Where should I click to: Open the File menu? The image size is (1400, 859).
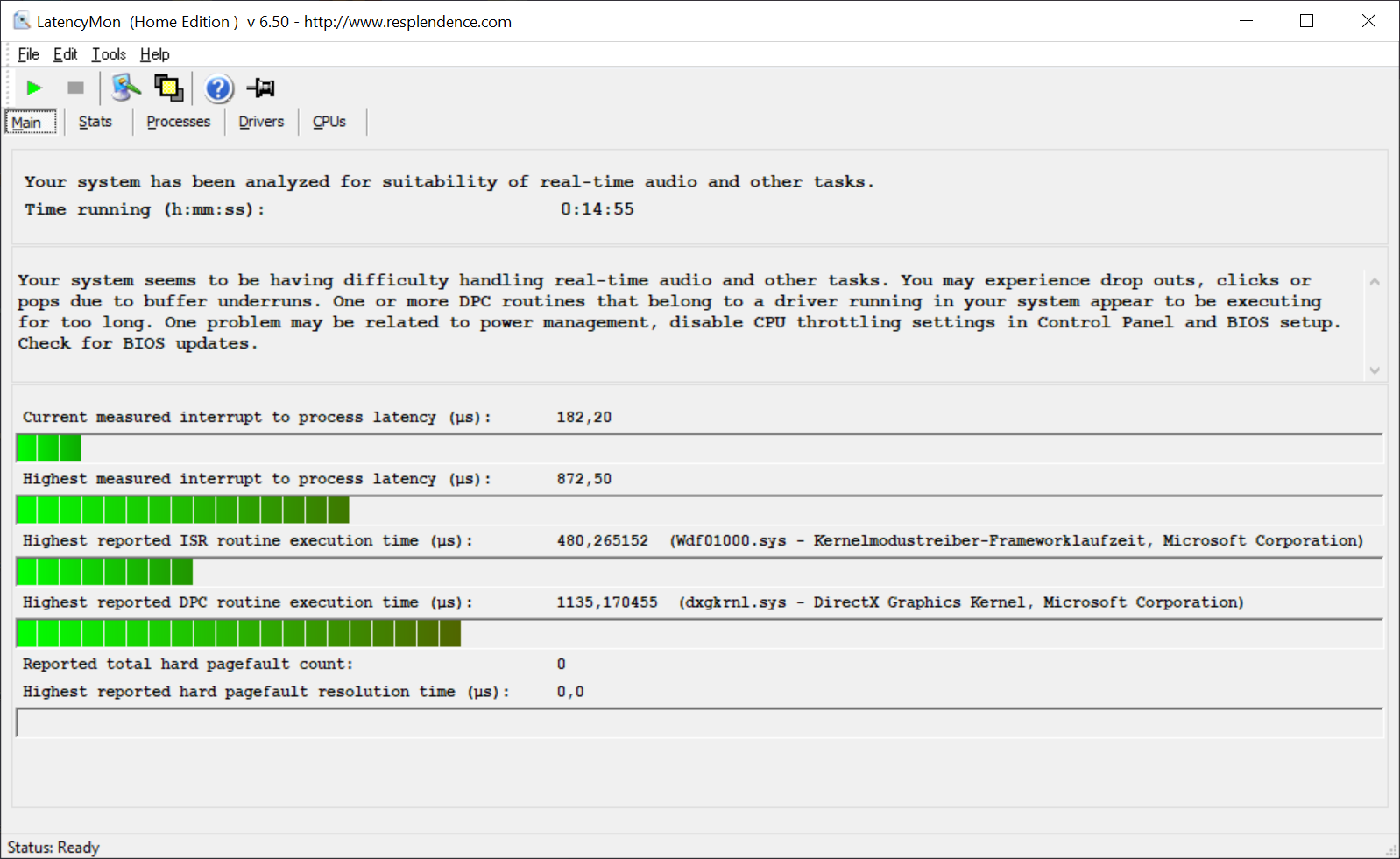(x=28, y=54)
